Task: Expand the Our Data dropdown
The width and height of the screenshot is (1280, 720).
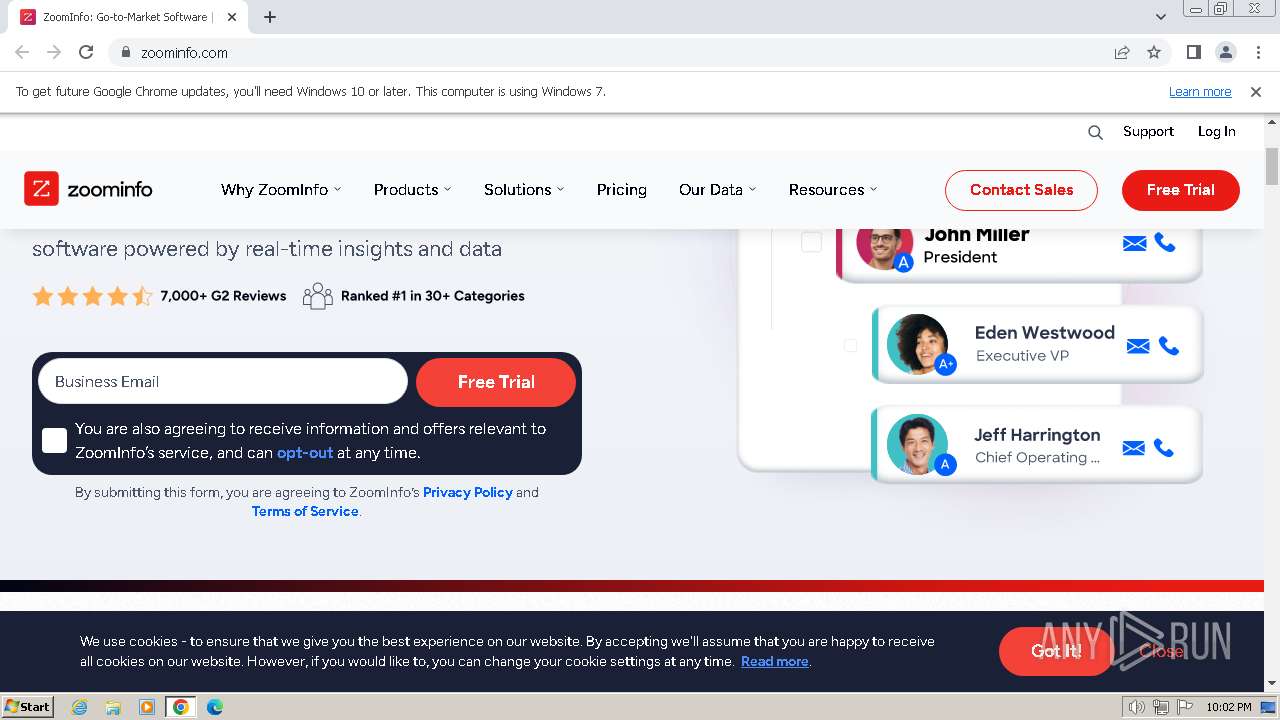Action: [x=717, y=190]
